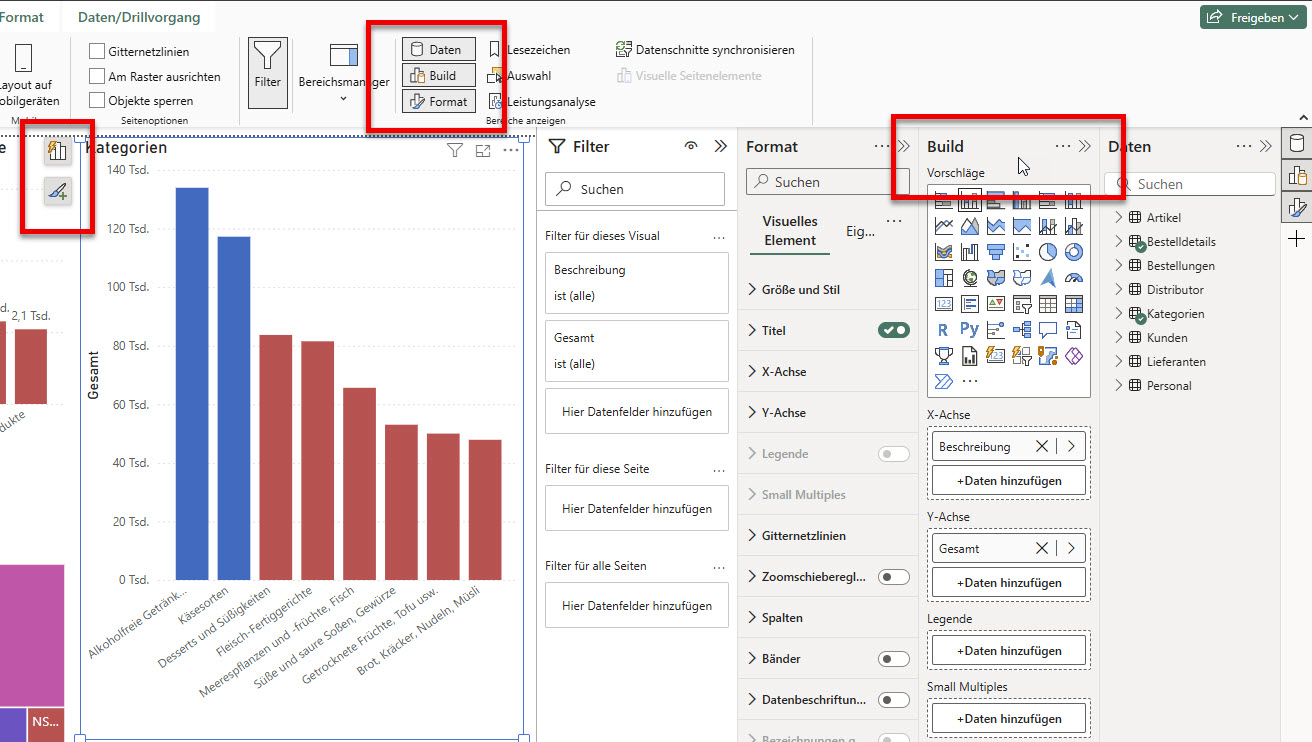Open focus mode on the Kategorien chart
This screenshot has height=742, width=1312.
[483, 150]
